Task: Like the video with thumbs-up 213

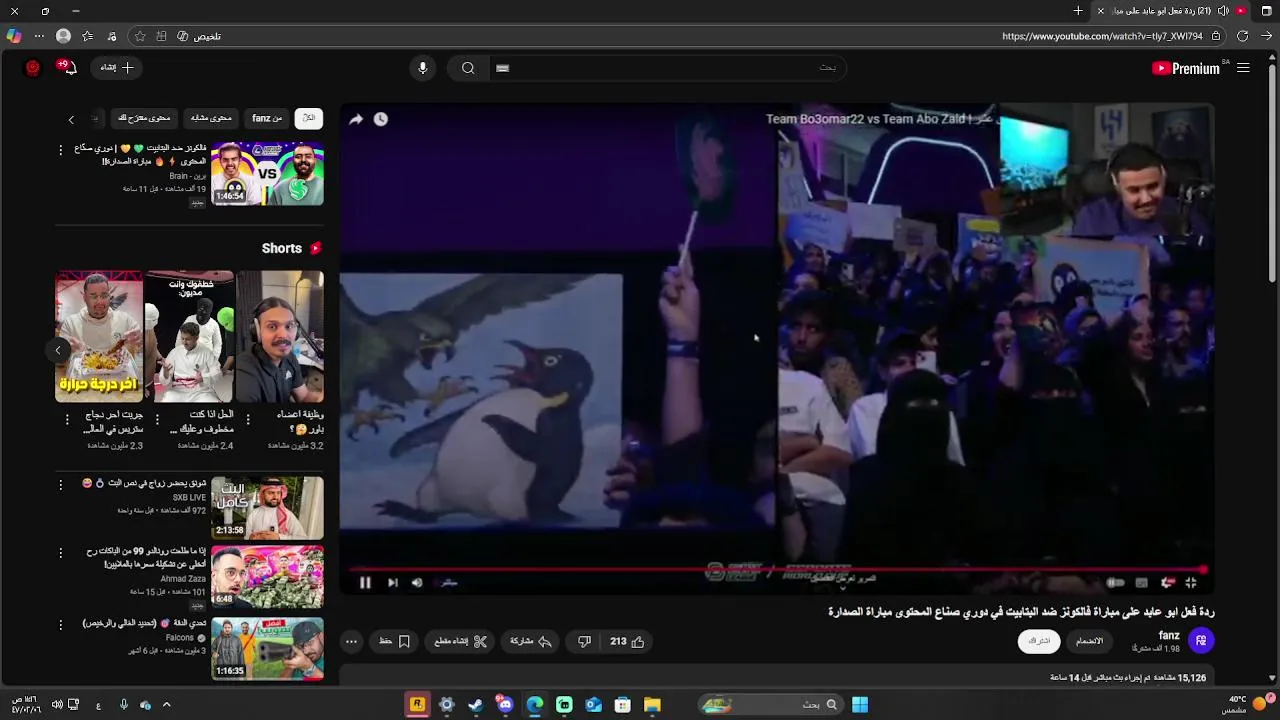Action: (627, 642)
